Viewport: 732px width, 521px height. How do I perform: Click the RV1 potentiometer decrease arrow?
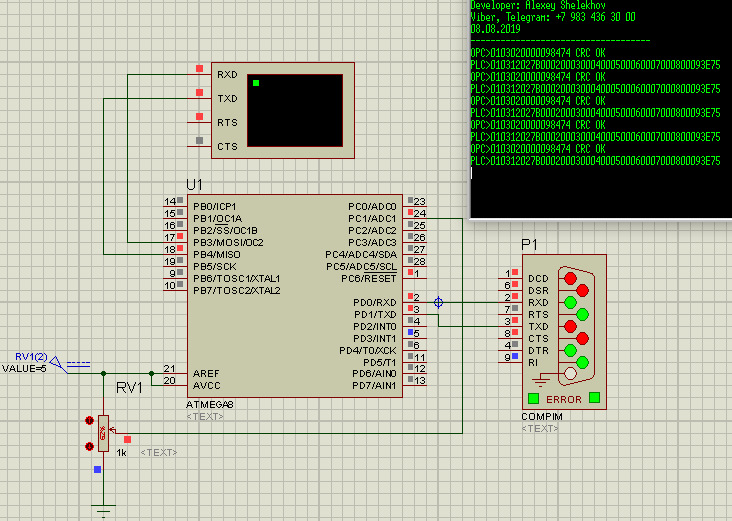tap(90, 447)
